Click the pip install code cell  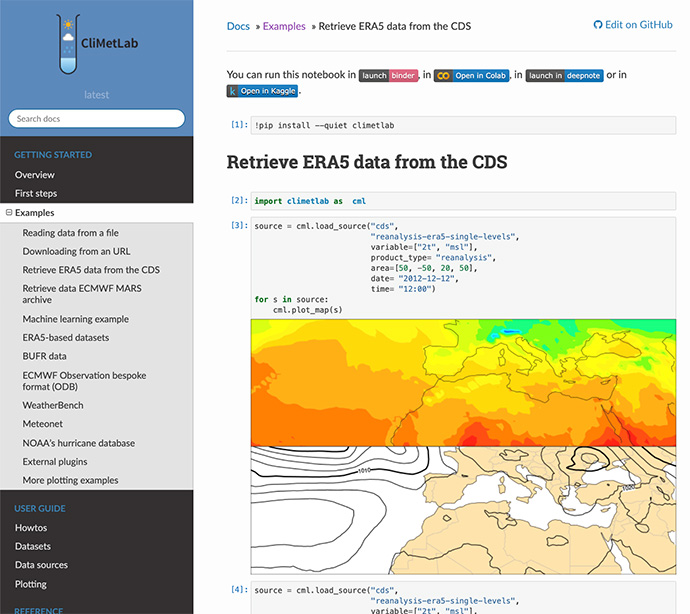[463, 125]
